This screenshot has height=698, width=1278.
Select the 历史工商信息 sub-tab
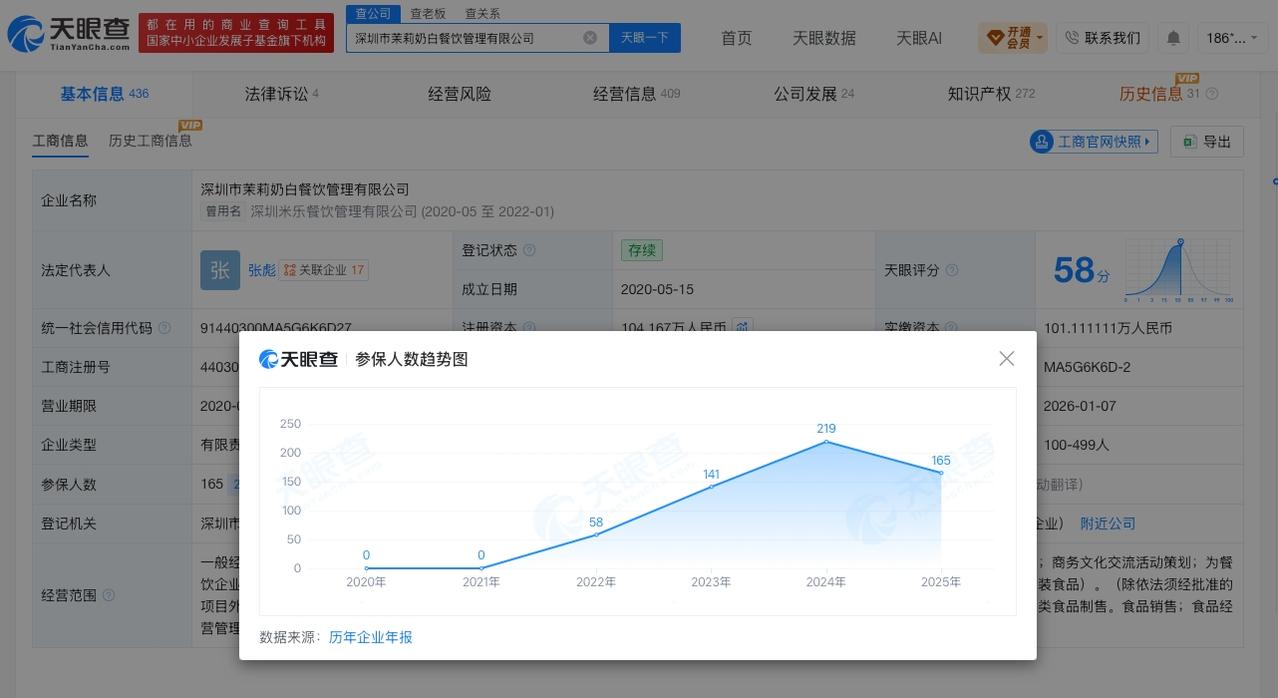150,141
